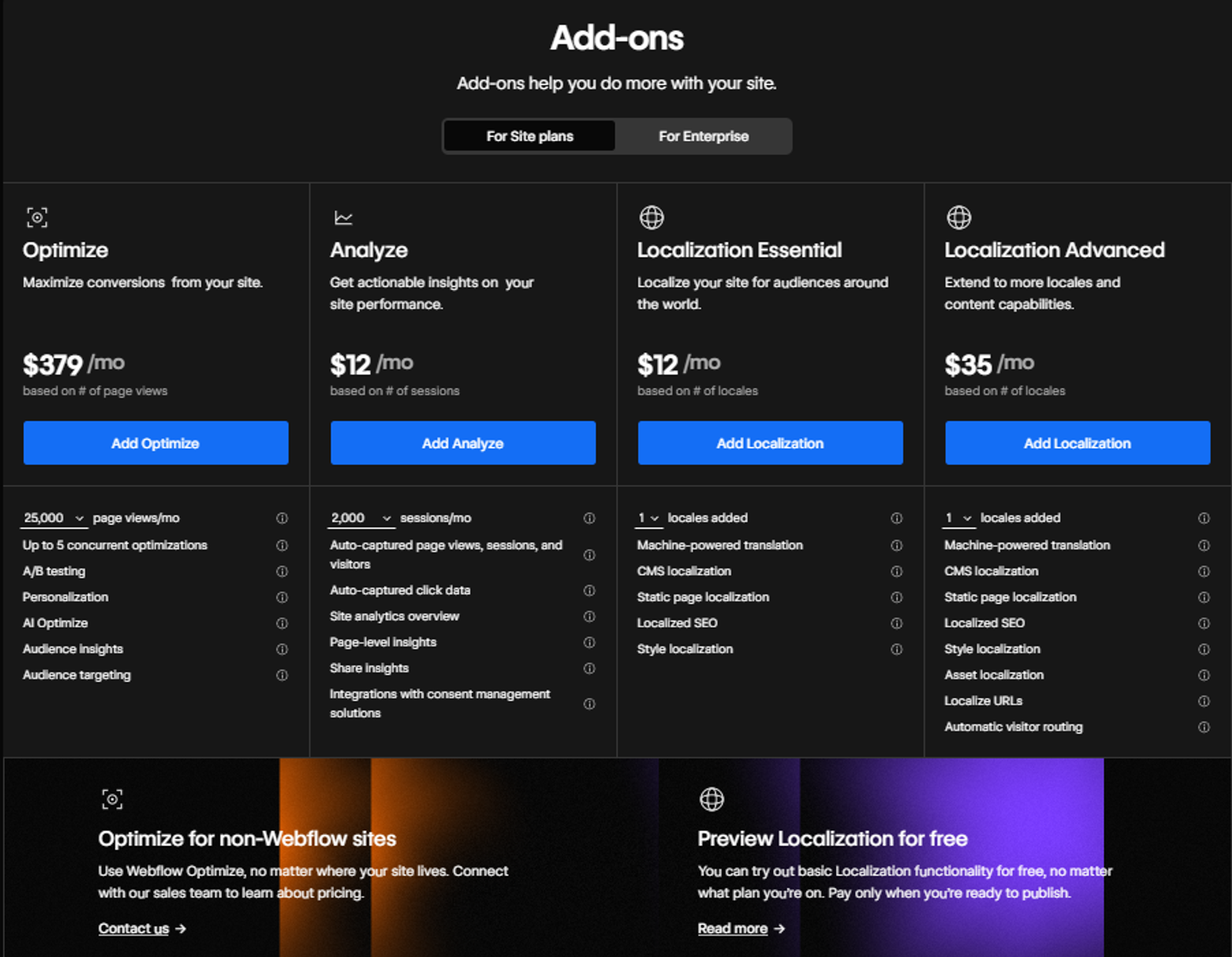Click info icon for Advanced CMS localization
The height and width of the screenshot is (957, 1232).
[x=1204, y=571]
